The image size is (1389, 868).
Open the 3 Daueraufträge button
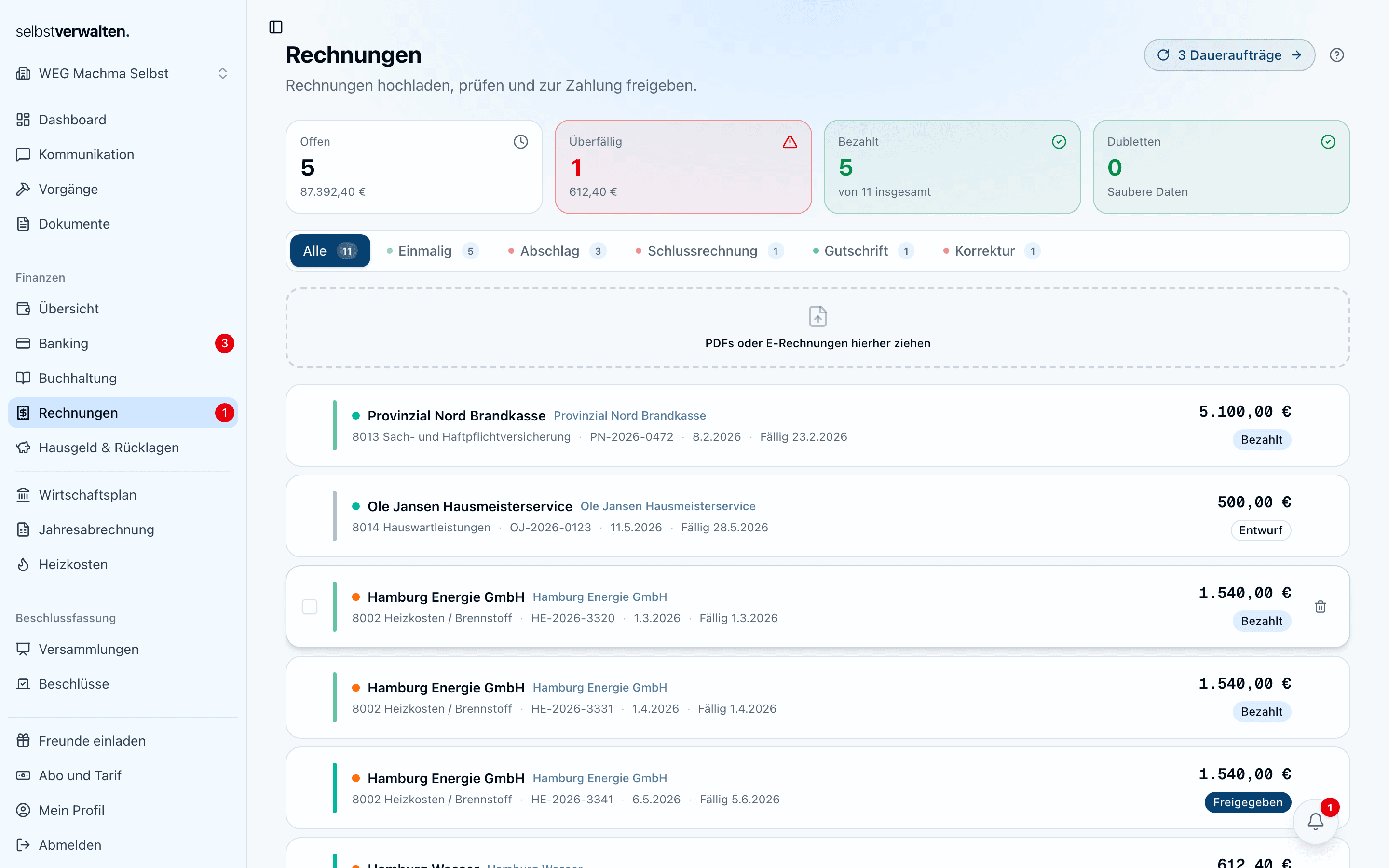(1229, 55)
